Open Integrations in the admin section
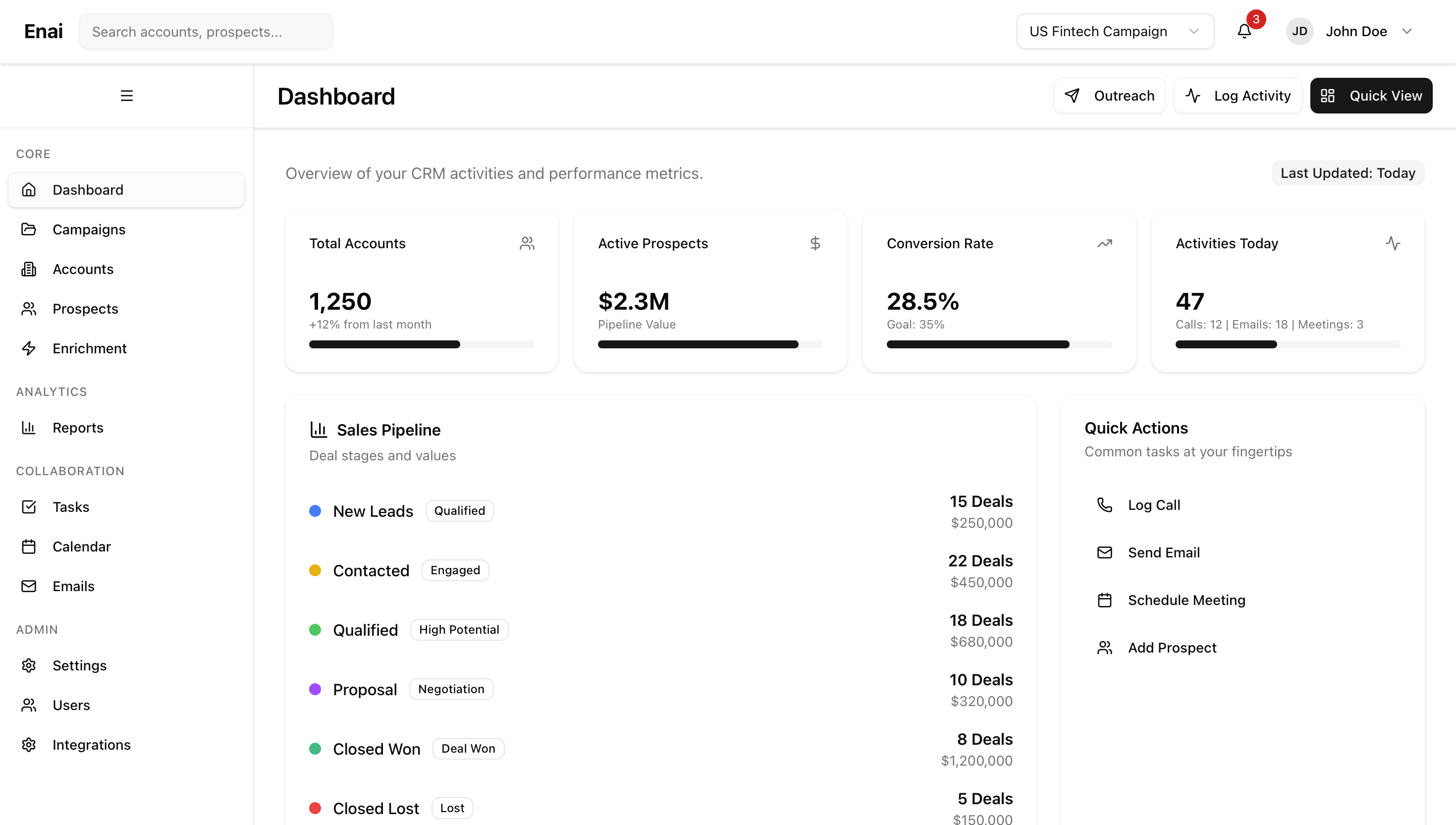 [91, 745]
